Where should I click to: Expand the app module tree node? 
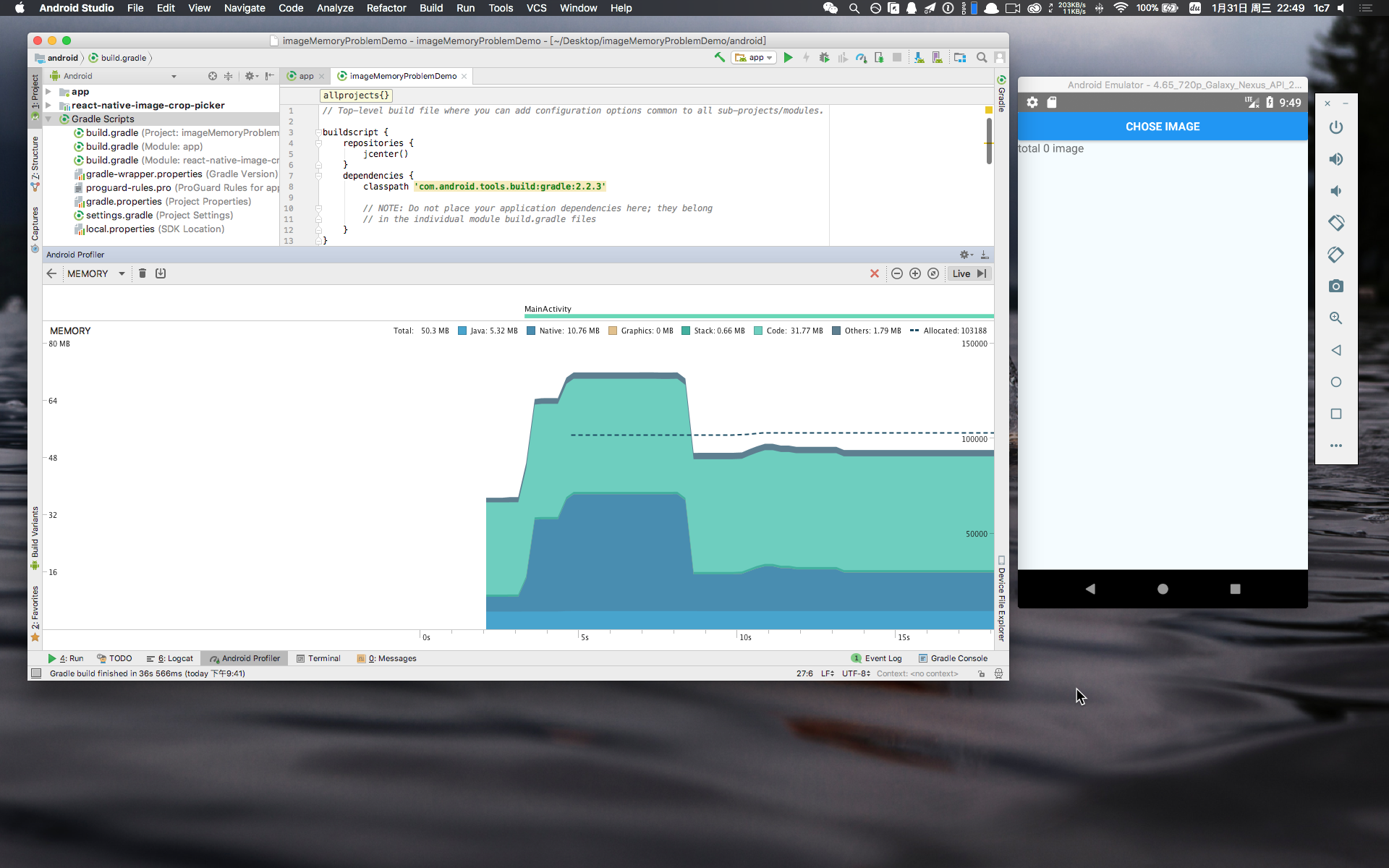click(48, 92)
